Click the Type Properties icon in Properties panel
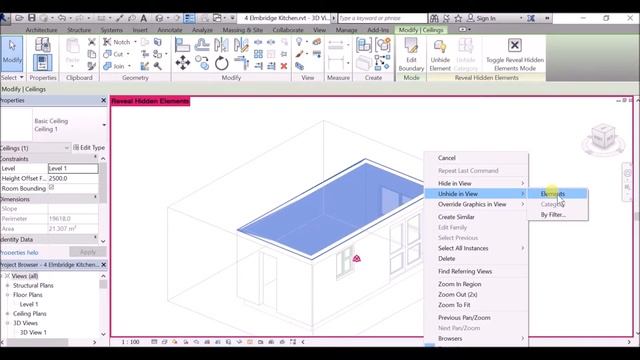The image size is (640, 360). pos(42,44)
